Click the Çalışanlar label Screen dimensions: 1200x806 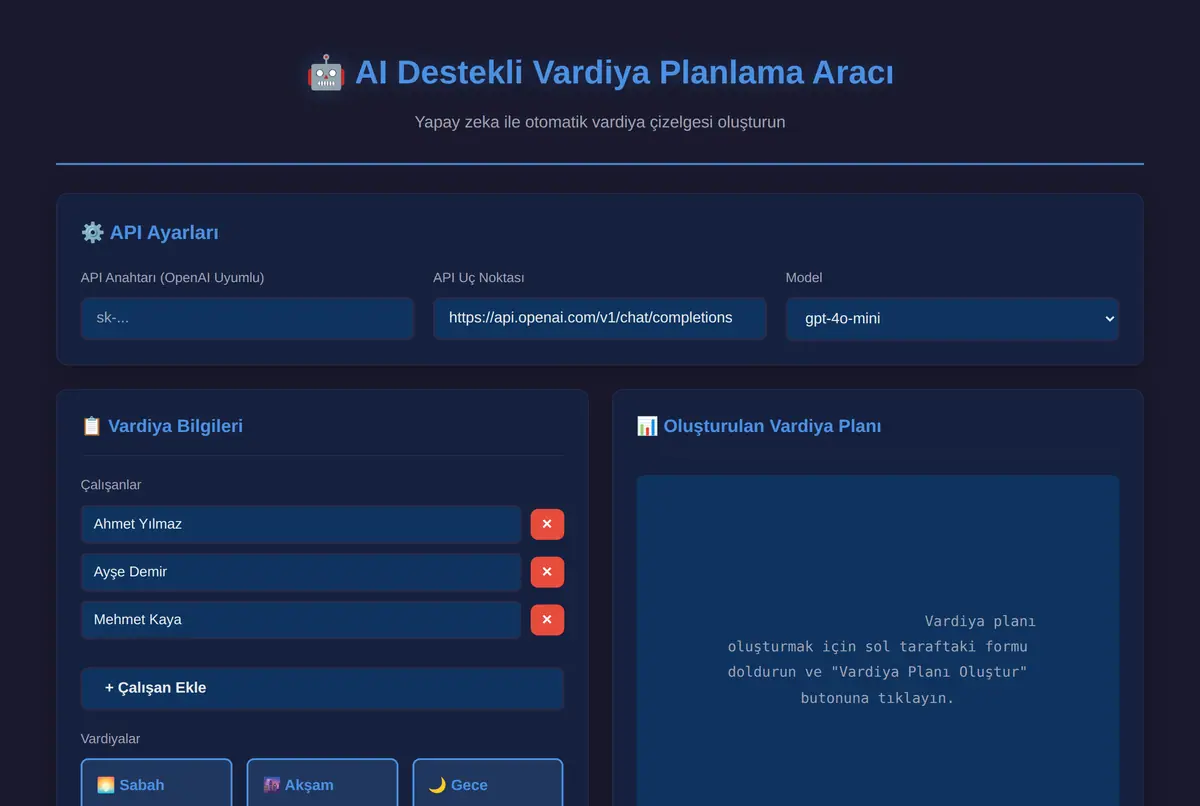click(111, 485)
